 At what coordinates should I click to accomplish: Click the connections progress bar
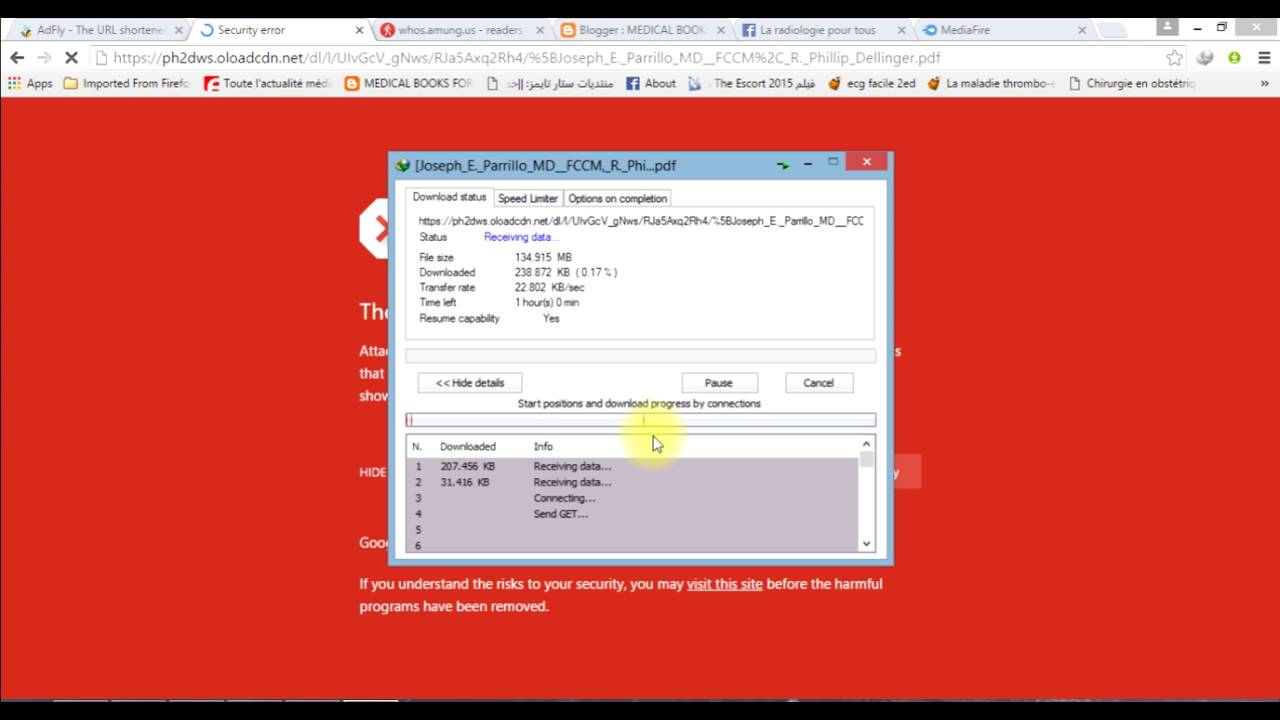pos(641,420)
